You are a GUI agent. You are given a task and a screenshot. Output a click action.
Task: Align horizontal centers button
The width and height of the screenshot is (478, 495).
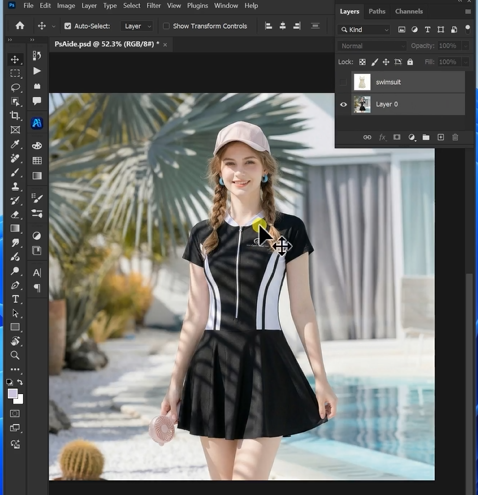pyautogui.click(x=283, y=26)
